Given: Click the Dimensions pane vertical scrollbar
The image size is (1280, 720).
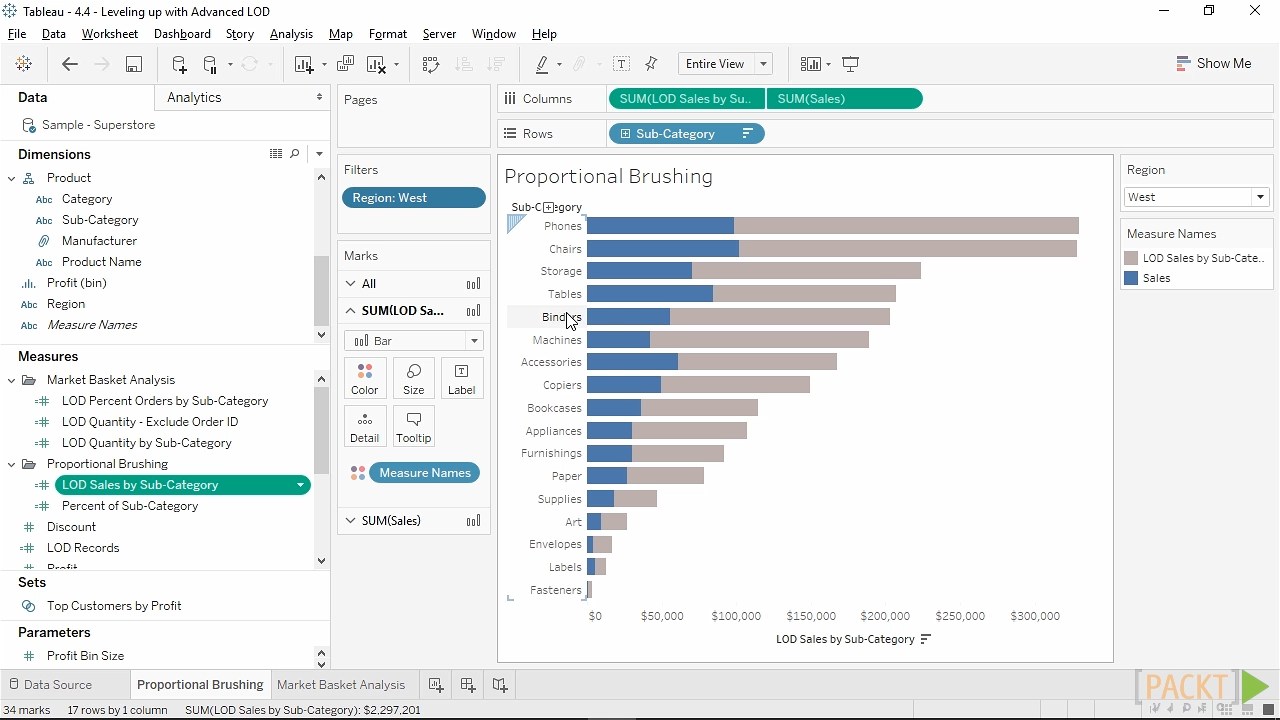Looking at the screenshot, I should click(x=321, y=291).
